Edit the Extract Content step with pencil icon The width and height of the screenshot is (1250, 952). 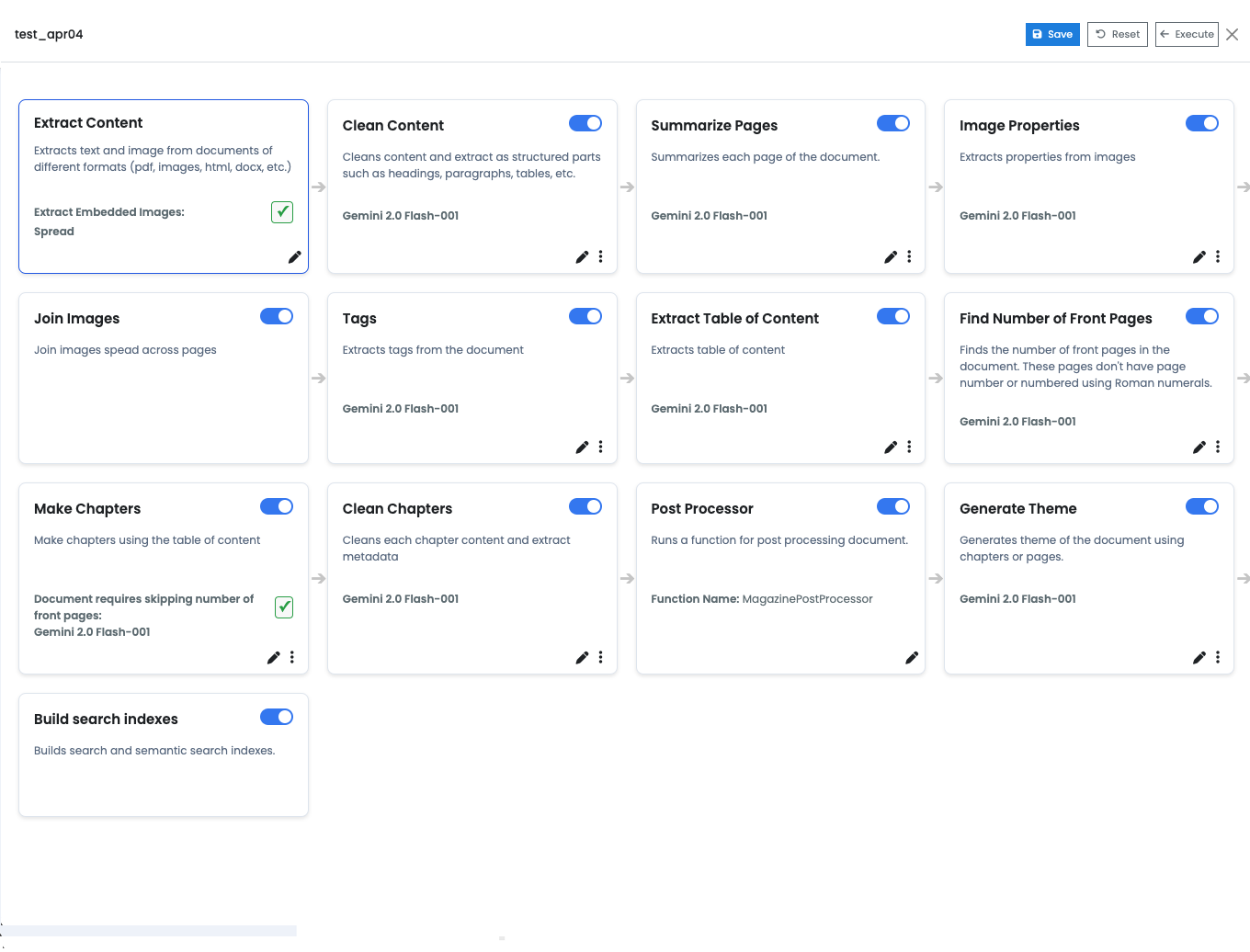click(294, 257)
